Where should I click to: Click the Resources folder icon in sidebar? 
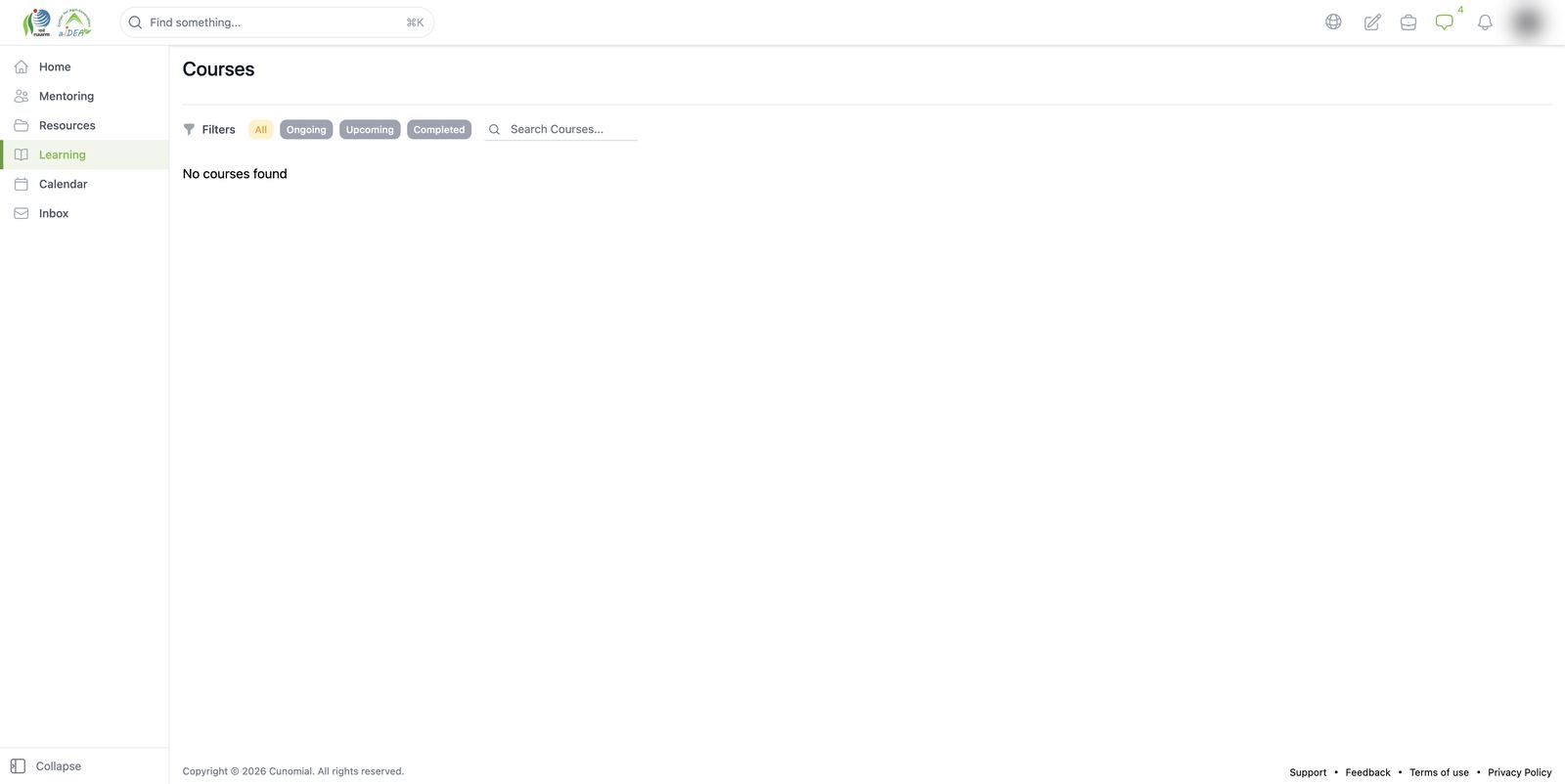21,125
